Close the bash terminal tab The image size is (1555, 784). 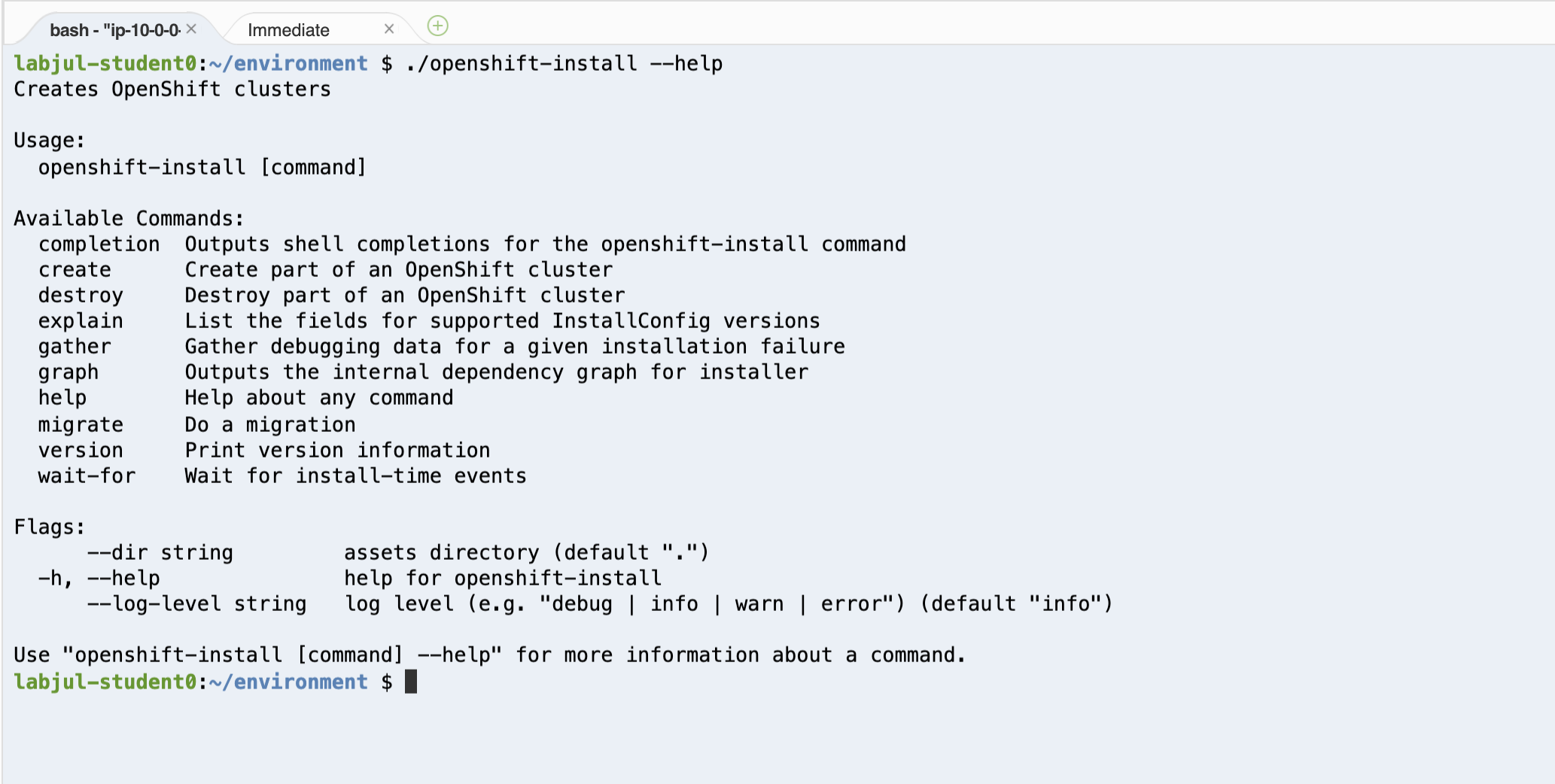pyautogui.click(x=191, y=29)
